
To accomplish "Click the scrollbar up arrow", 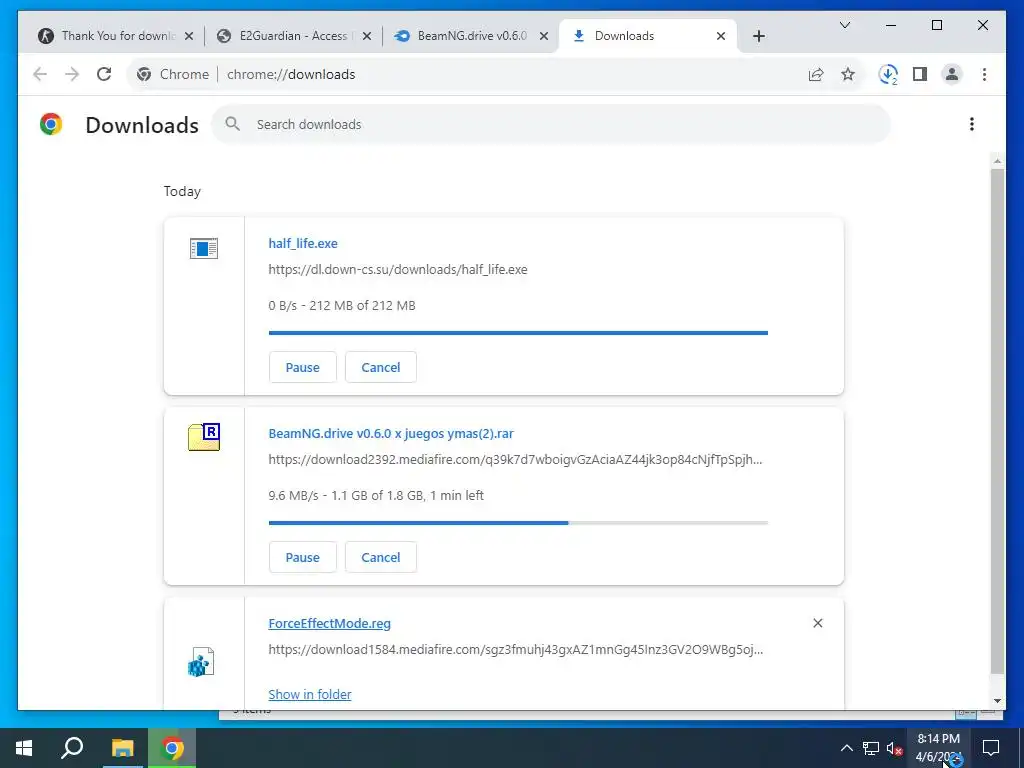I will pyautogui.click(x=997, y=161).
